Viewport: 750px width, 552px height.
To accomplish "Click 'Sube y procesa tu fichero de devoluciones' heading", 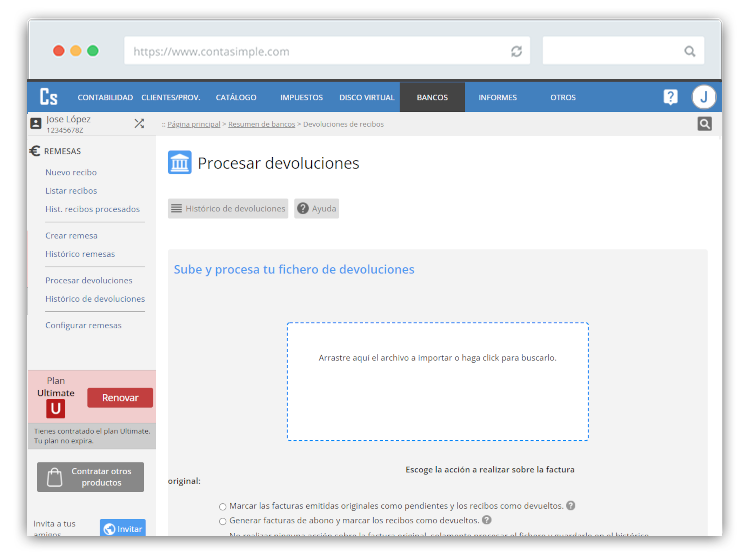I will click(294, 269).
